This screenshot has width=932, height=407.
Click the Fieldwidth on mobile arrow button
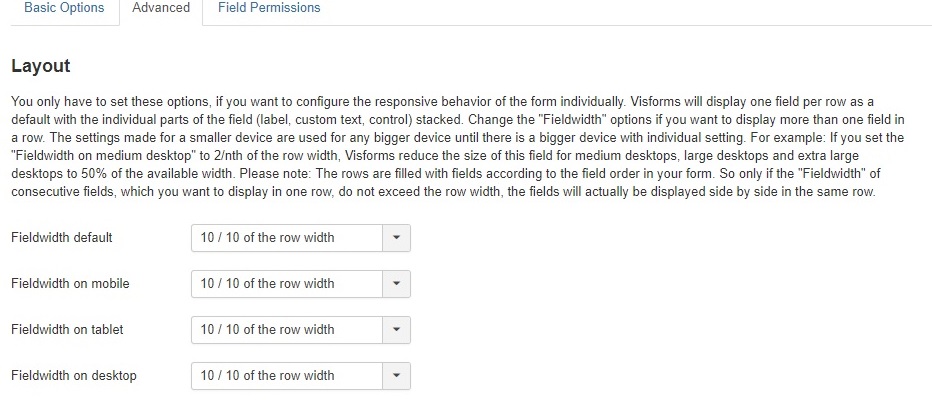pyautogui.click(x=396, y=284)
